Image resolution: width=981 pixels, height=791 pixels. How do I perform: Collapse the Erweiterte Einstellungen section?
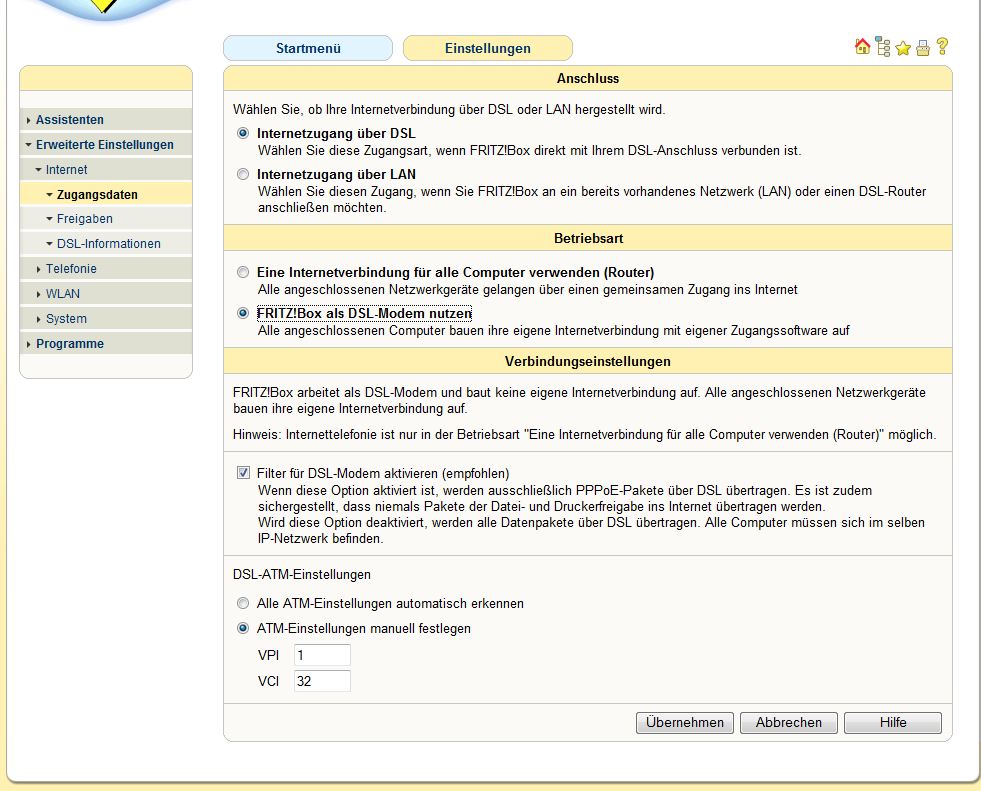(x=29, y=145)
